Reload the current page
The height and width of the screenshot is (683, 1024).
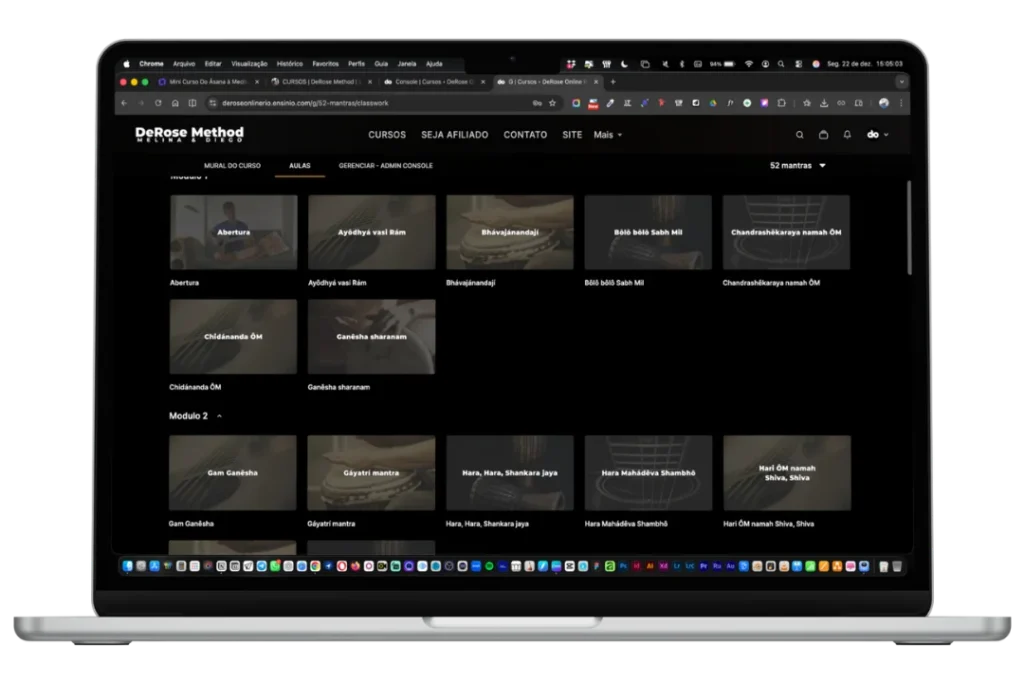pos(158,103)
